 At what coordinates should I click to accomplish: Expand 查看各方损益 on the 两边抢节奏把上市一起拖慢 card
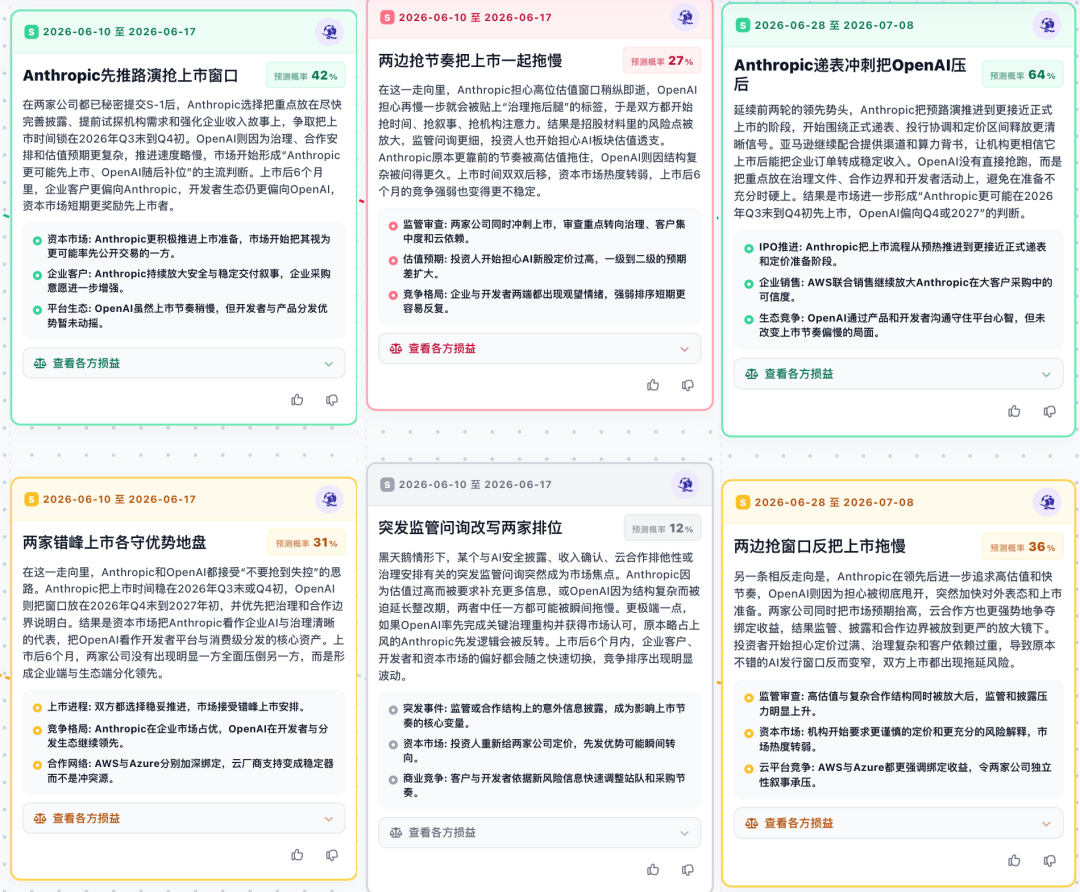pos(539,349)
